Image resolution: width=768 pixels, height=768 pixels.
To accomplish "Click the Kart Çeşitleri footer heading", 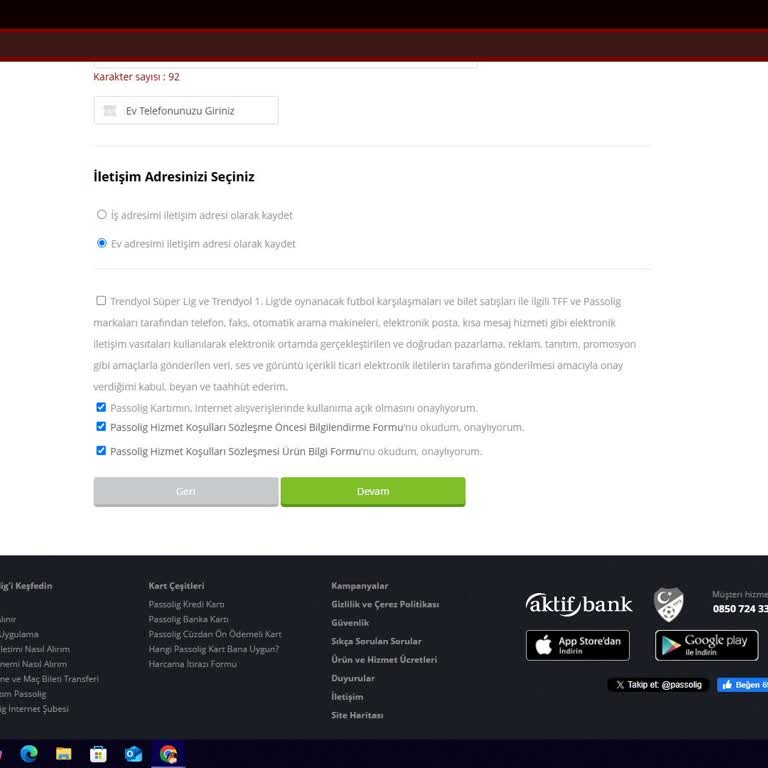I will [x=176, y=586].
